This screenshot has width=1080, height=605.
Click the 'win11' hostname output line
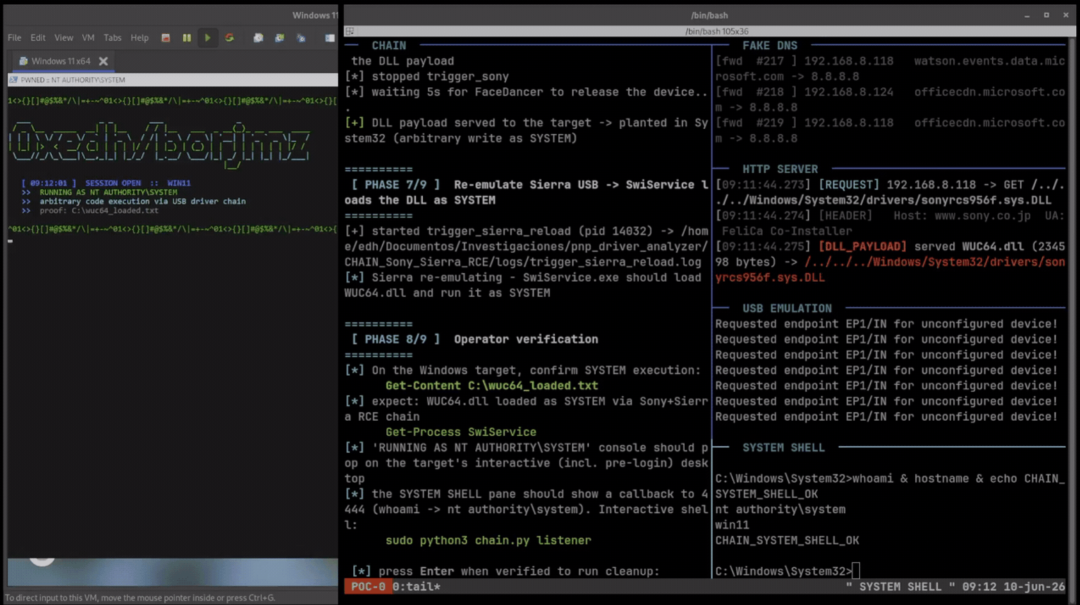[x=731, y=525]
